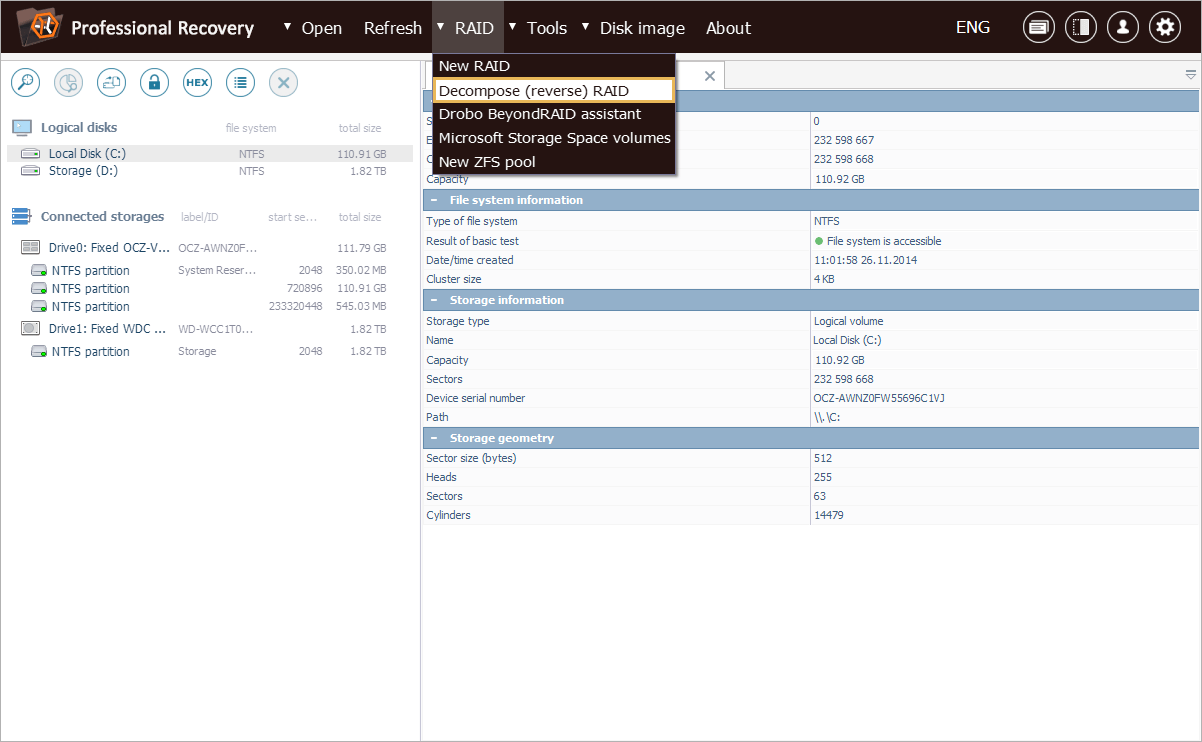The width and height of the screenshot is (1202, 742).
Task: Click the 'total size' header under Logical disks
Action: pyautogui.click(x=360, y=128)
